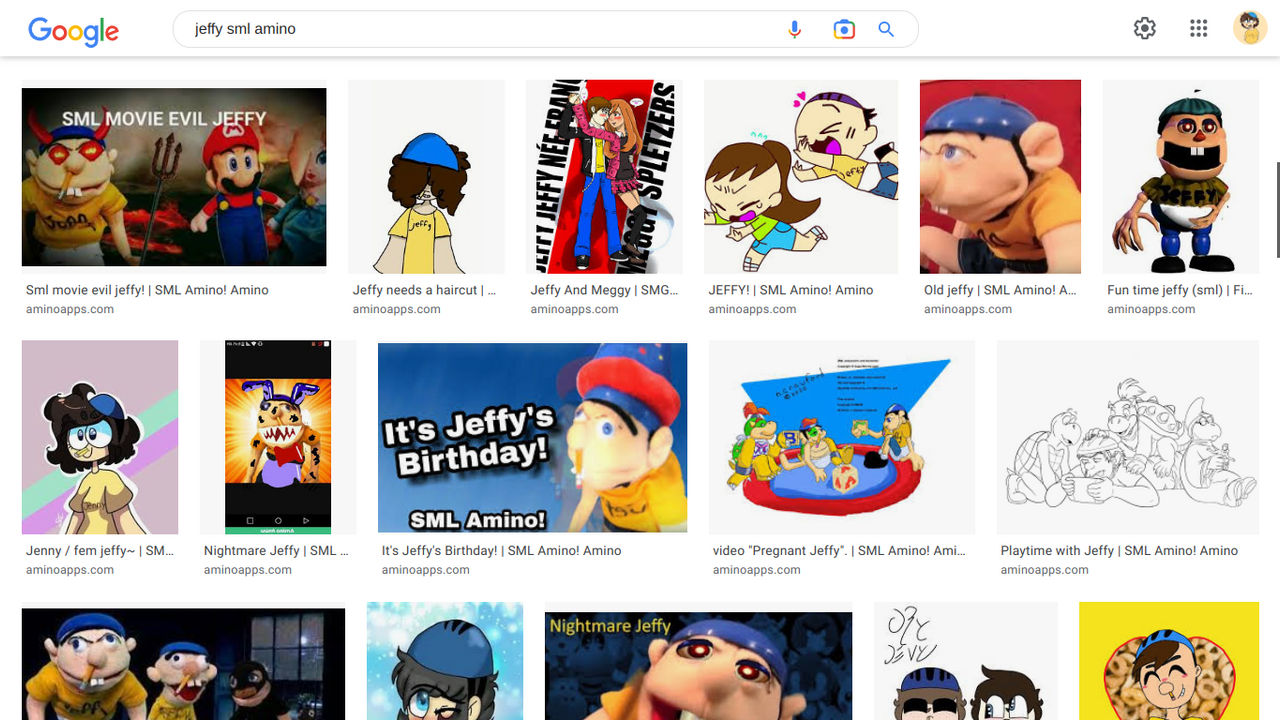
Task: Click the page scrollbar thumb
Action: 1276,209
